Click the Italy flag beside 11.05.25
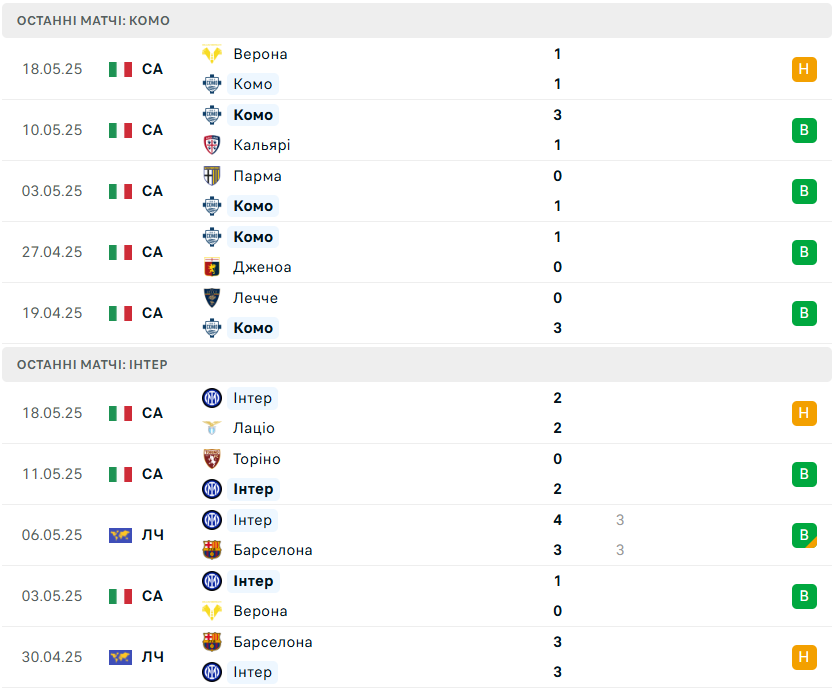834x691 pixels. click(x=120, y=474)
